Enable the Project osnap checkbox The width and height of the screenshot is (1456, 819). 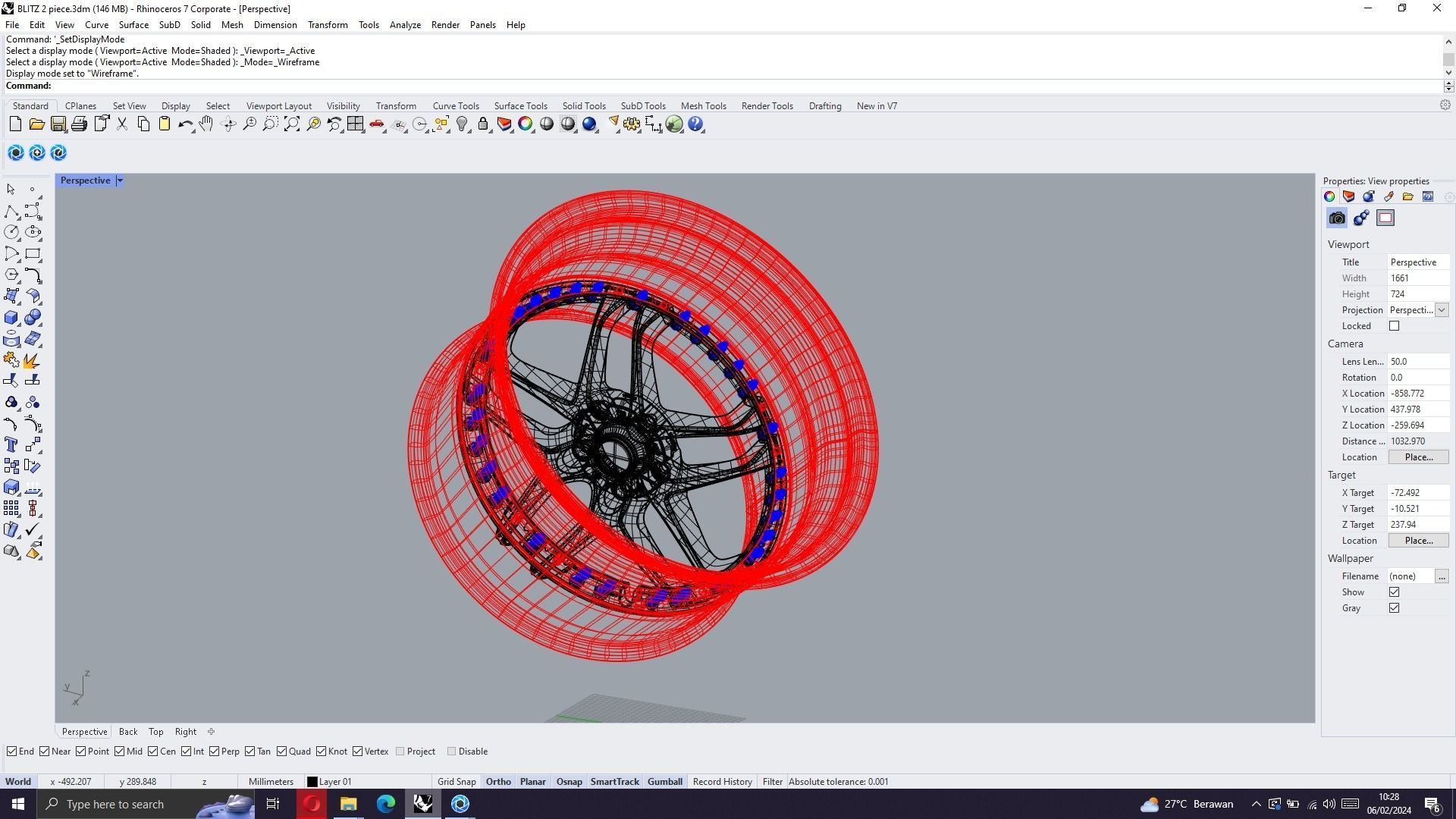click(400, 752)
